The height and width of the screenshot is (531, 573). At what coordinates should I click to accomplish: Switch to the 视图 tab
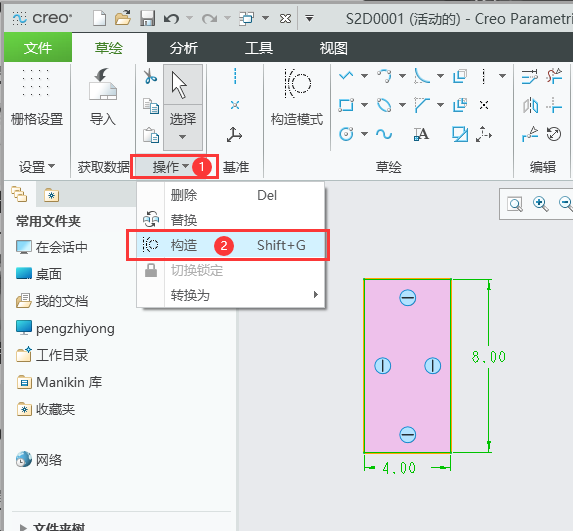[333, 48]
